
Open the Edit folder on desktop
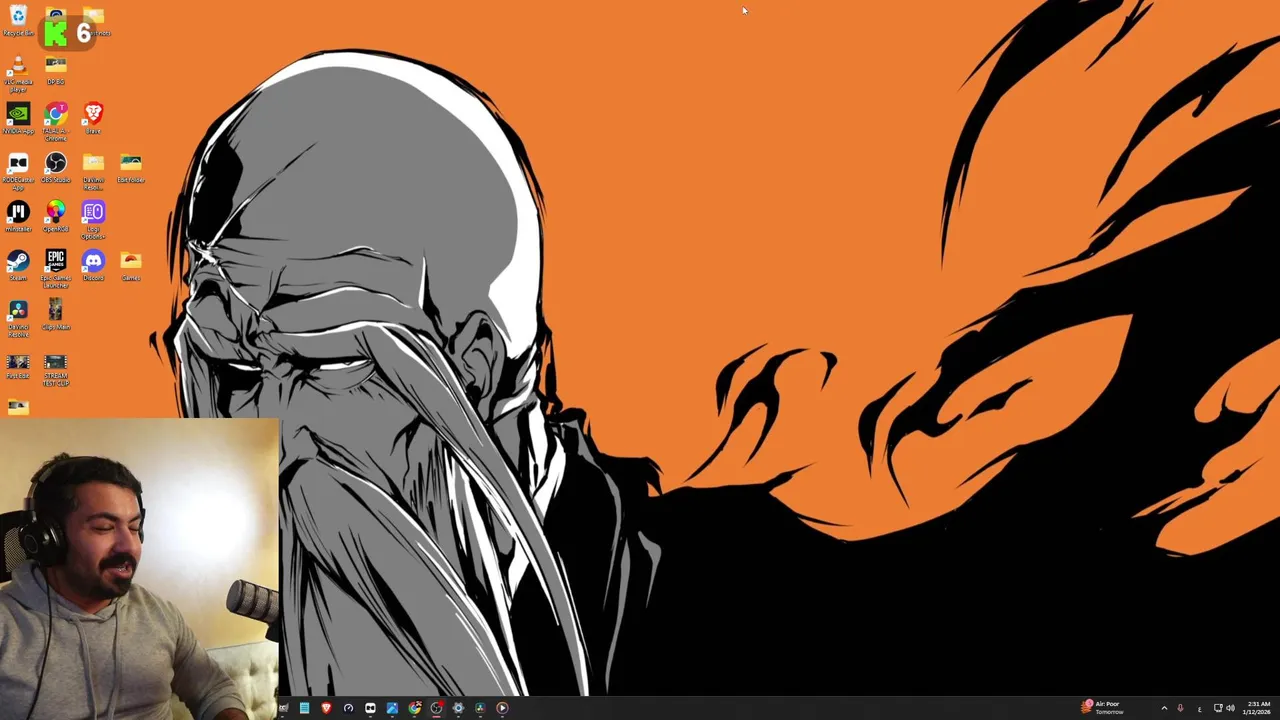130,167
